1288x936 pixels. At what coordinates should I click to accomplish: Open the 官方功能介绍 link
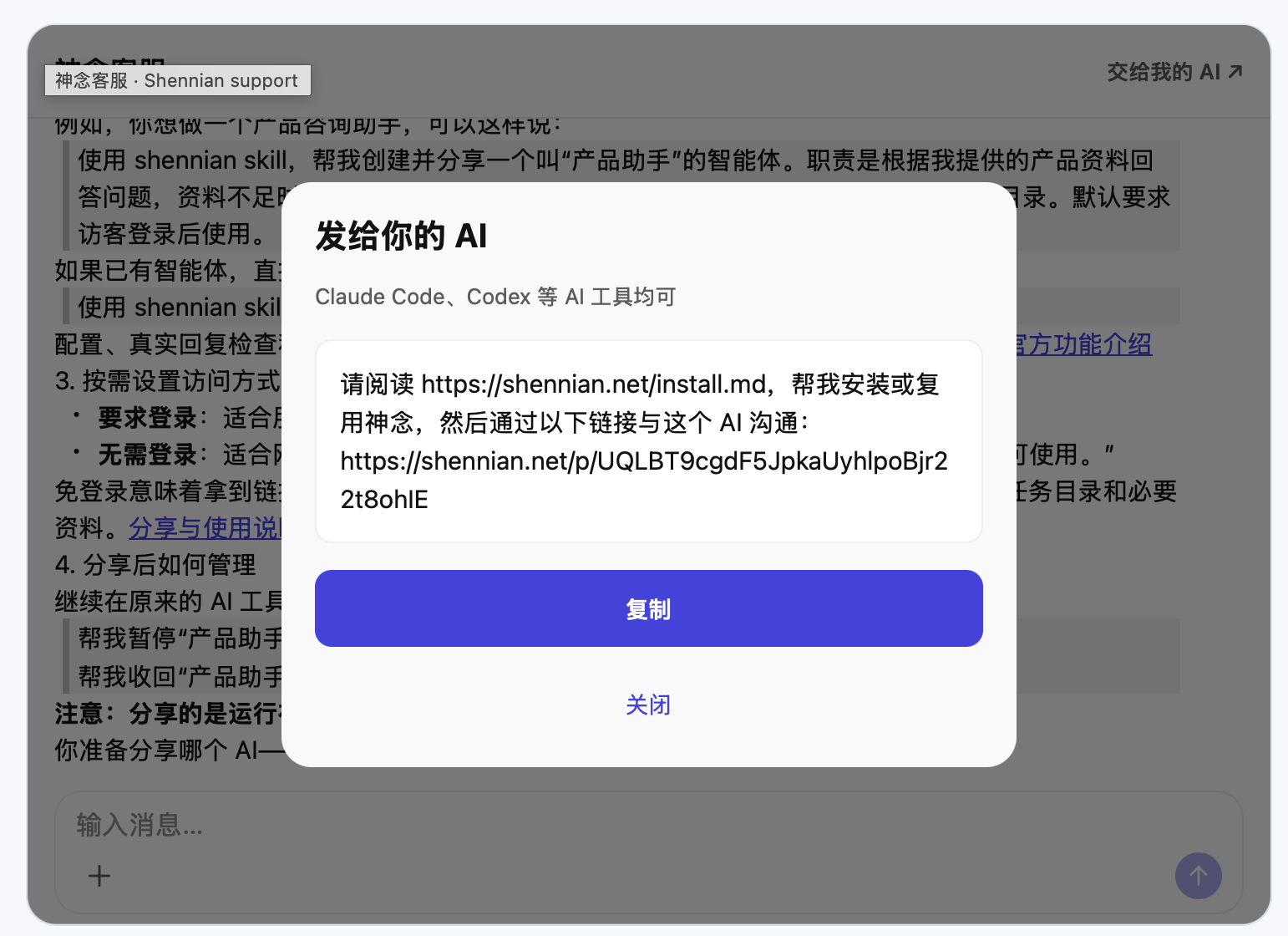1083,344
